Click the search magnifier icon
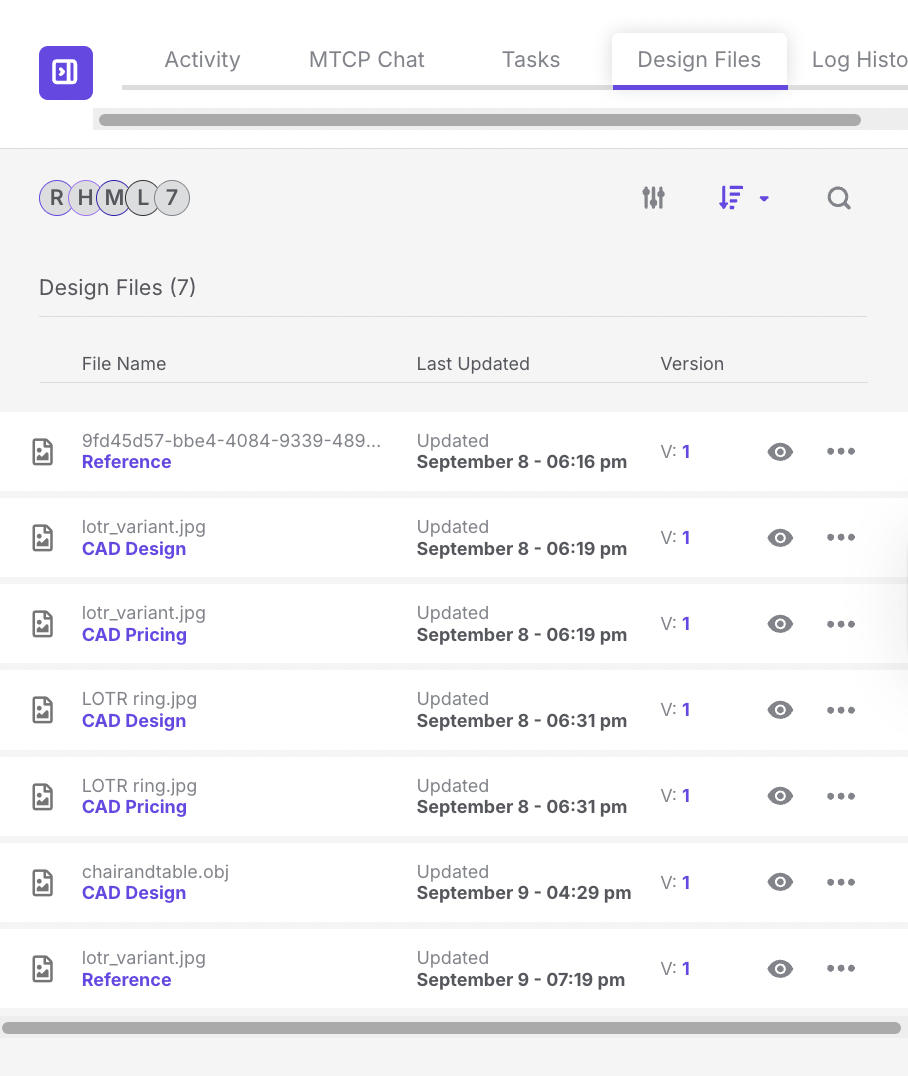The height and width of the screenshot is (1076, 908). click(839, 198)
